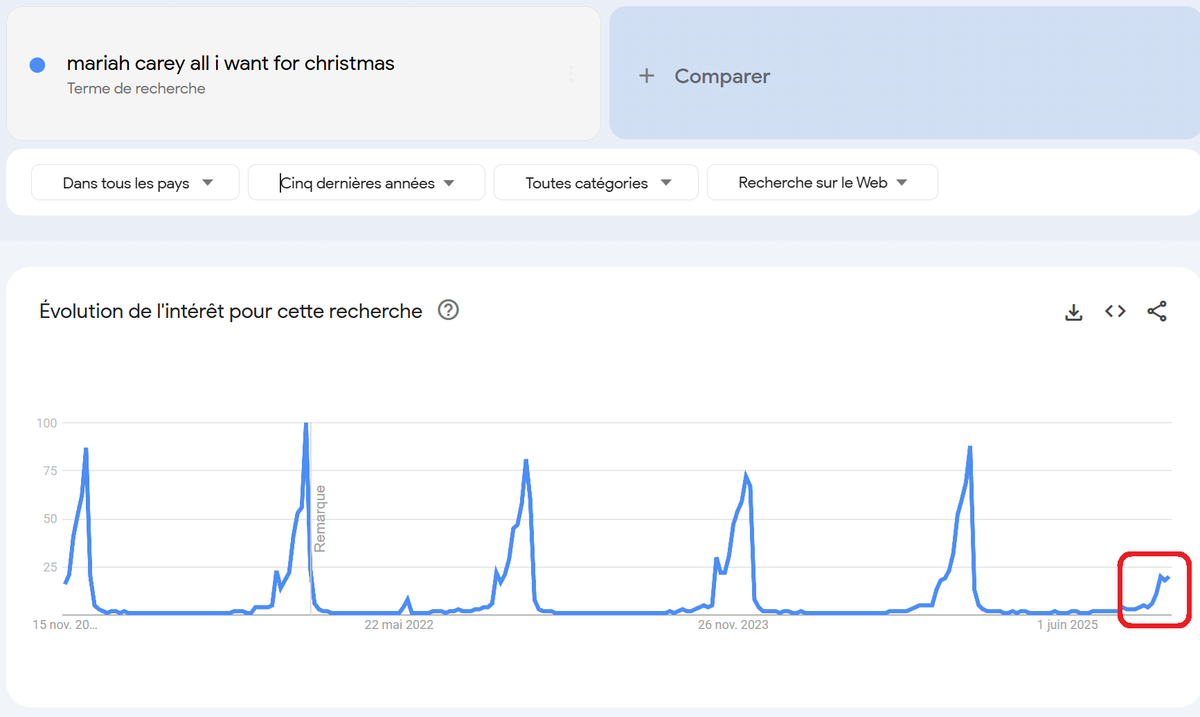Edit the mariah carey search term
The height and width of the screenshot is (717, 1200).
[x=231, y=63]
